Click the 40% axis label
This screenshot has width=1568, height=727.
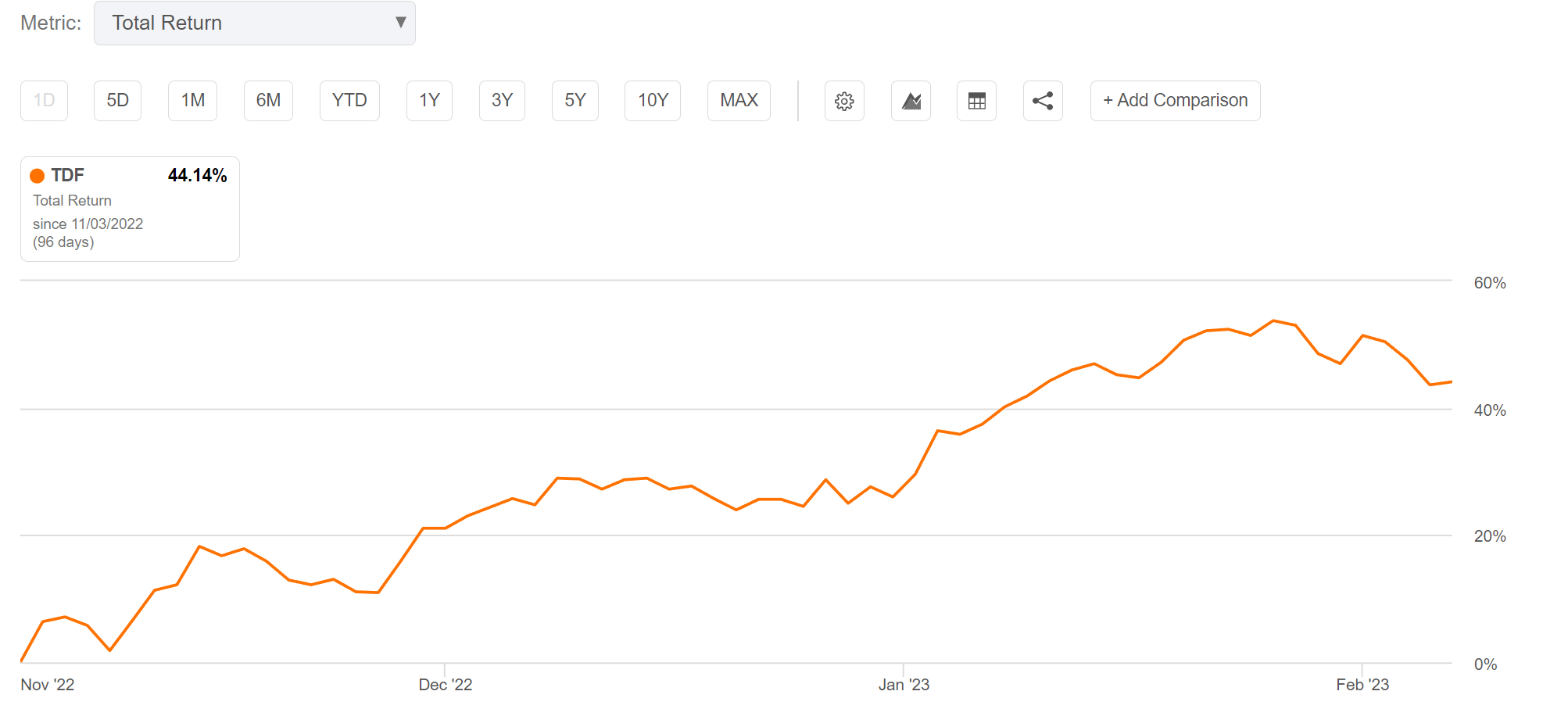coord(1490,410)
